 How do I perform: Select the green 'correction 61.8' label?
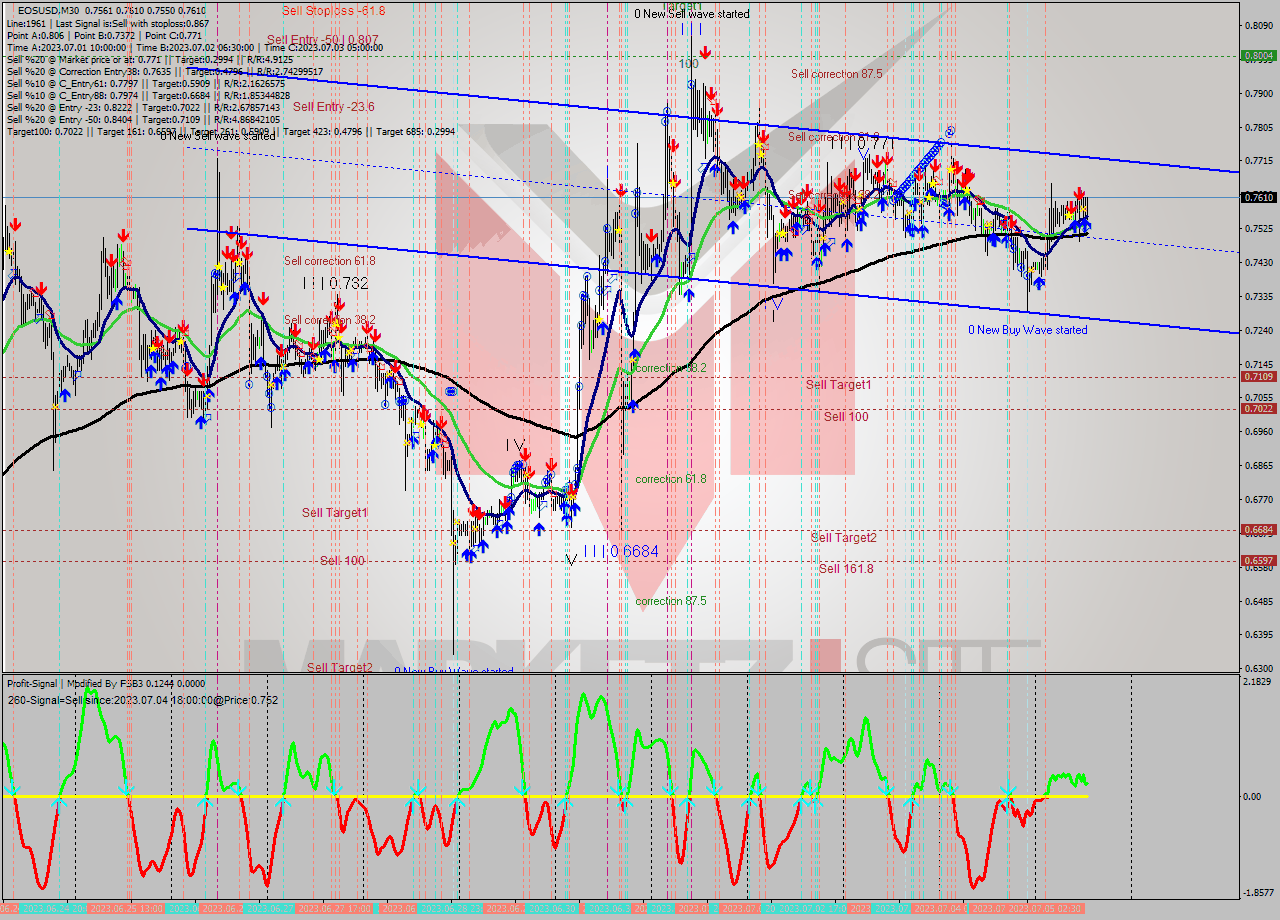[671, 479]
